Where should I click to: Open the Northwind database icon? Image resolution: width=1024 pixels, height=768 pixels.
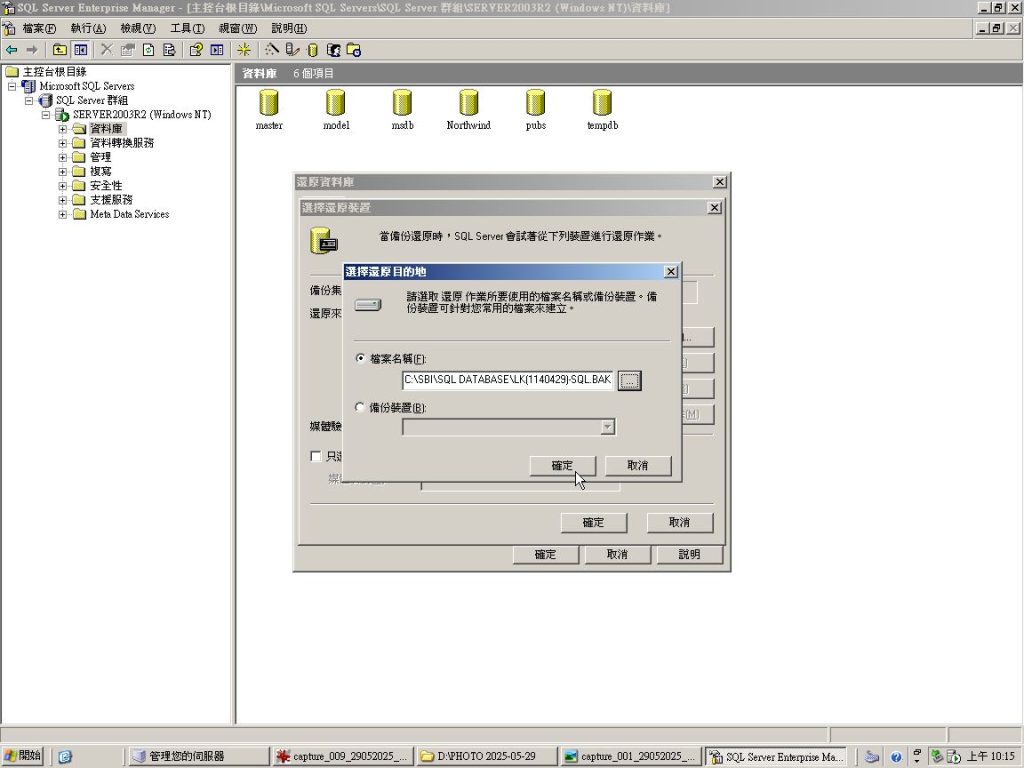468,103
